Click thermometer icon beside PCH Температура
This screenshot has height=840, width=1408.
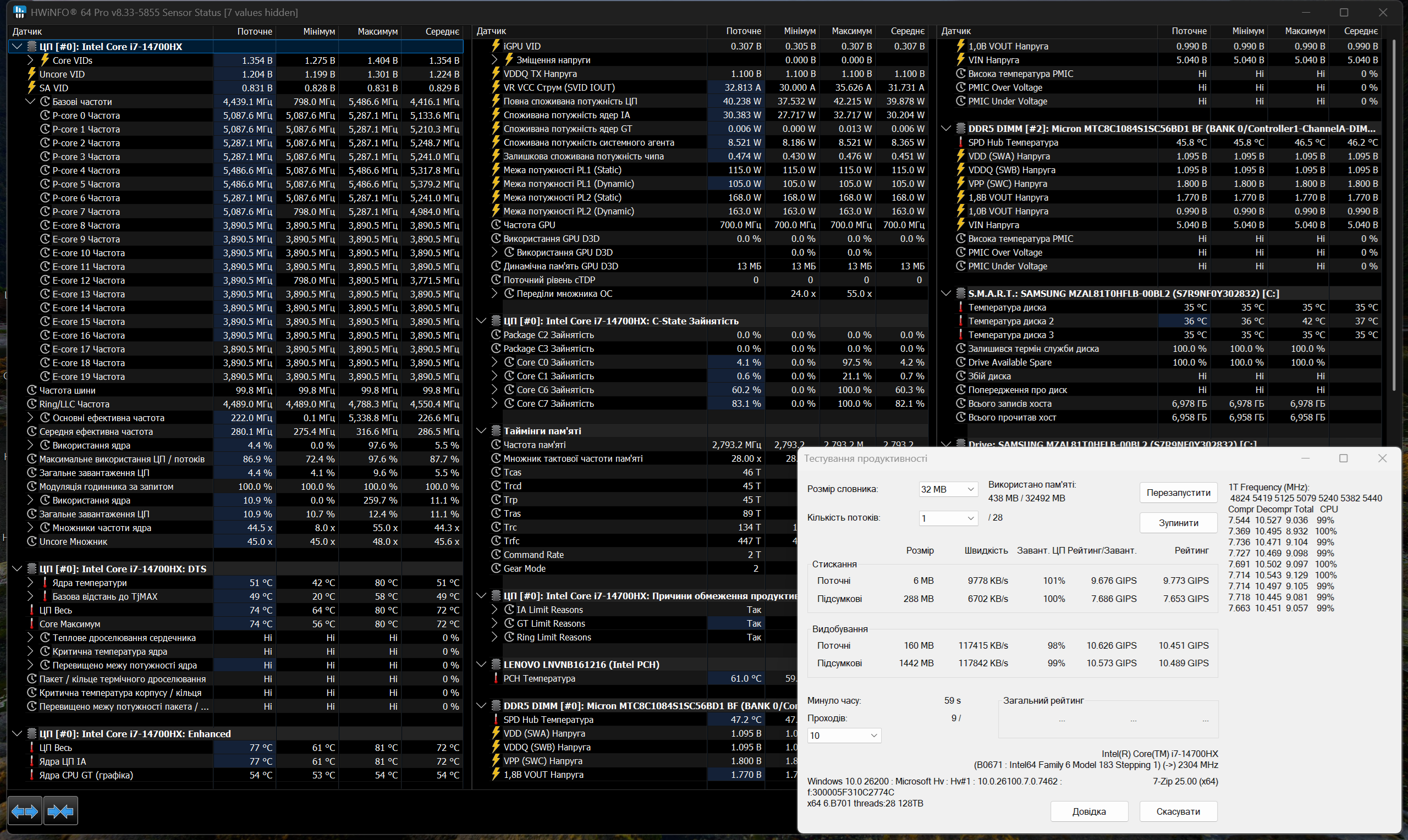[x=496, y=678]
